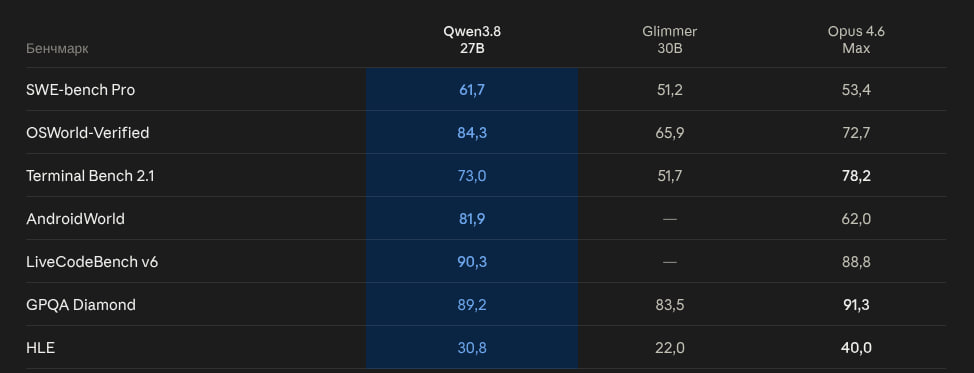Click the highlighted 84,3 OSWorld score
974x373 pixels.
tap(472, 132)
